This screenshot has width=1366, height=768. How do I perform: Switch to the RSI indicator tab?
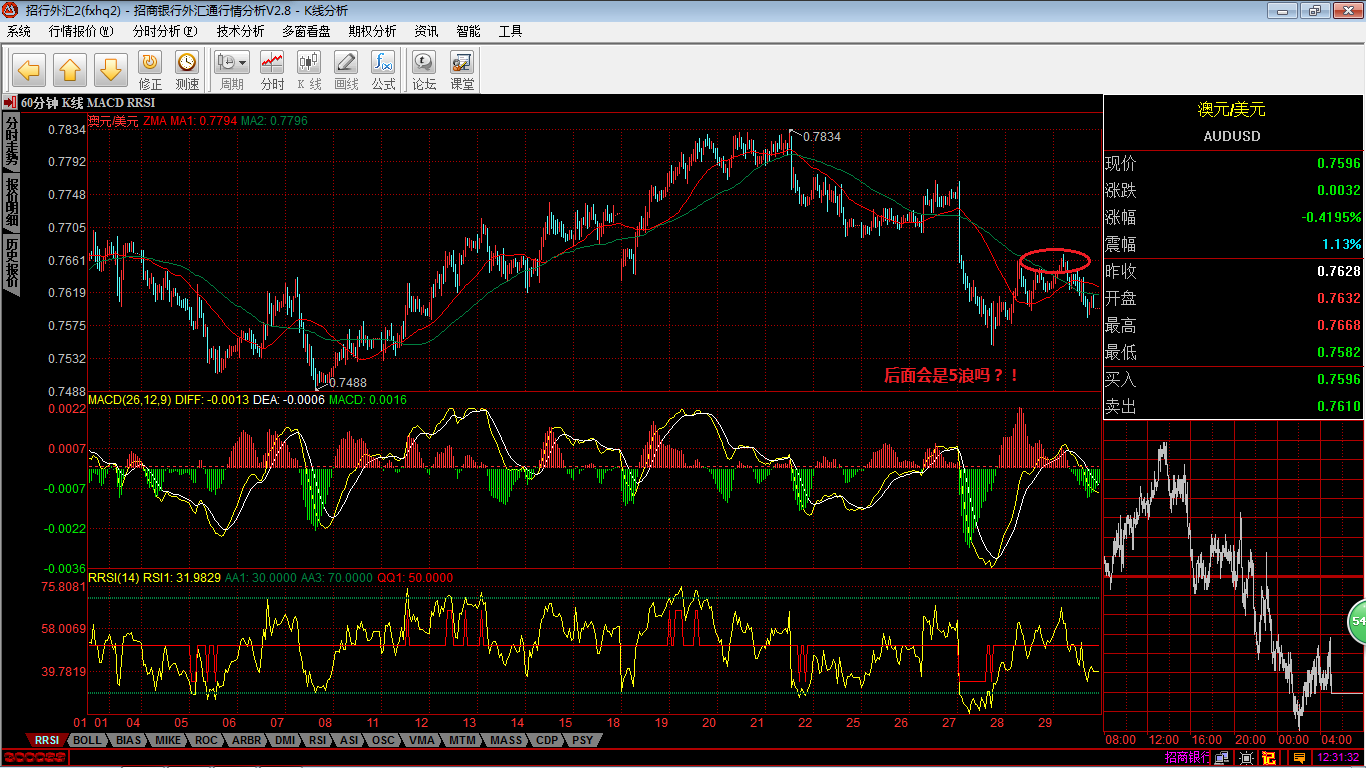(318, 740)
